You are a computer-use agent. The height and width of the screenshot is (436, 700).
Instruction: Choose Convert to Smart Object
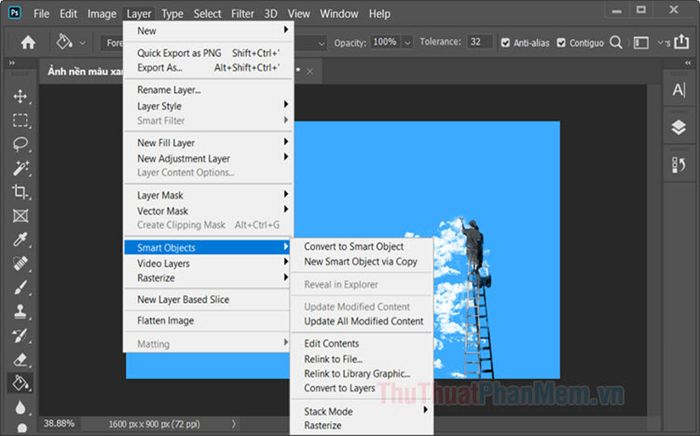[354, 246]
